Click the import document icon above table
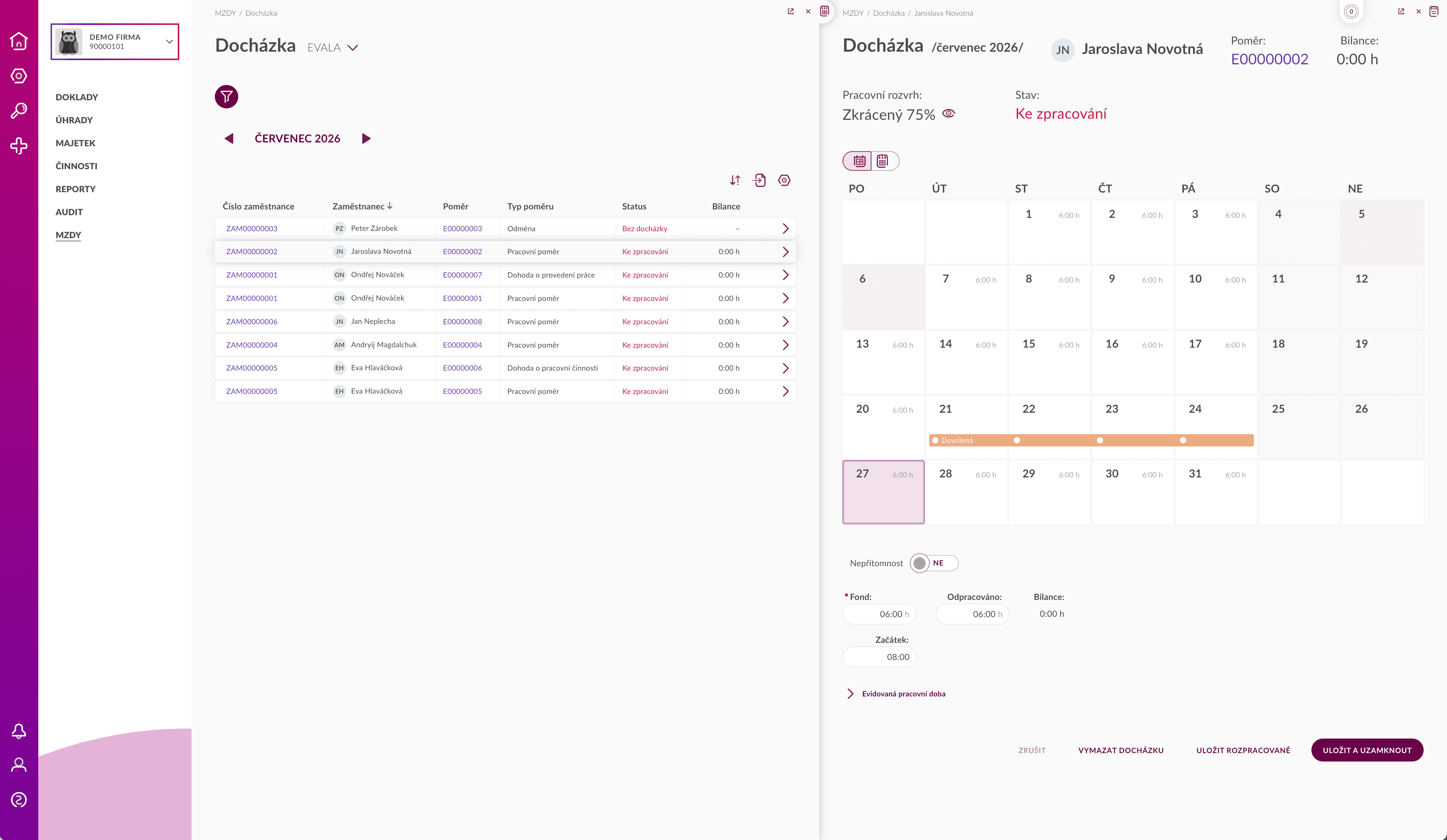The width and height of the screenshot is (1447, 840). tap(760, 180)
